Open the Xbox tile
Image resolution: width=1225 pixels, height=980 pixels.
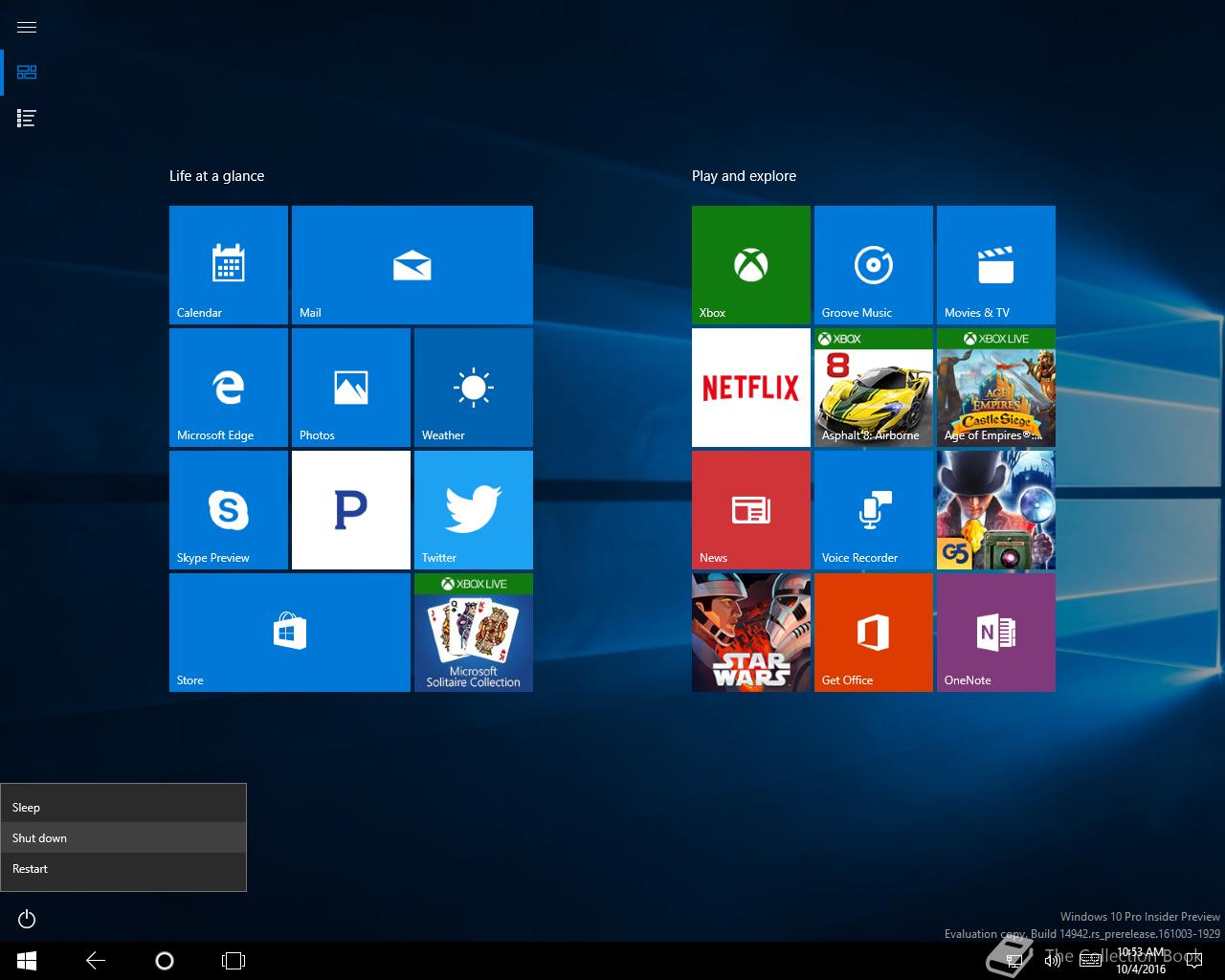coord(751,265)
